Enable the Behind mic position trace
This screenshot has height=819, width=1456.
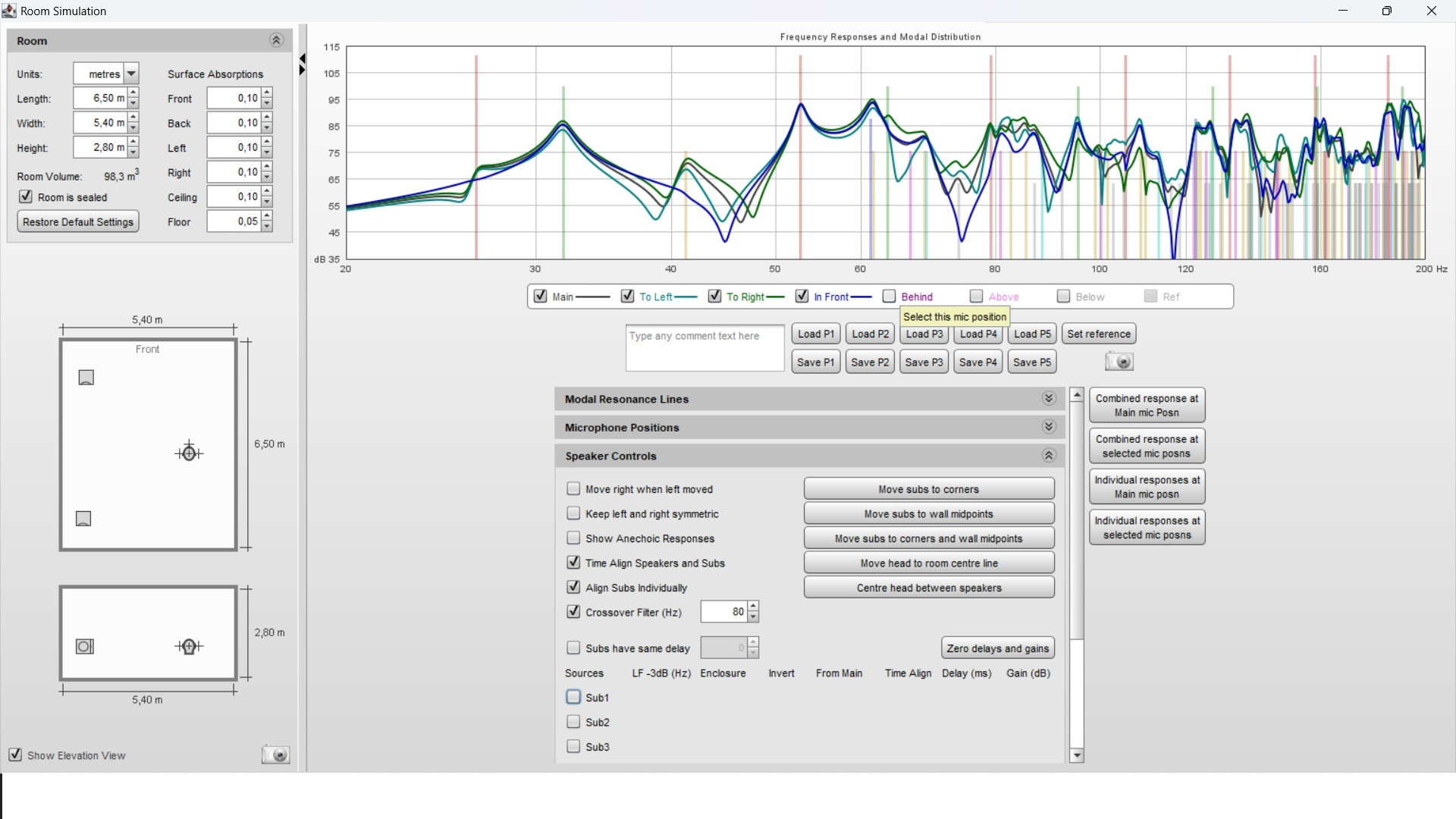click(x=890, y=297)
